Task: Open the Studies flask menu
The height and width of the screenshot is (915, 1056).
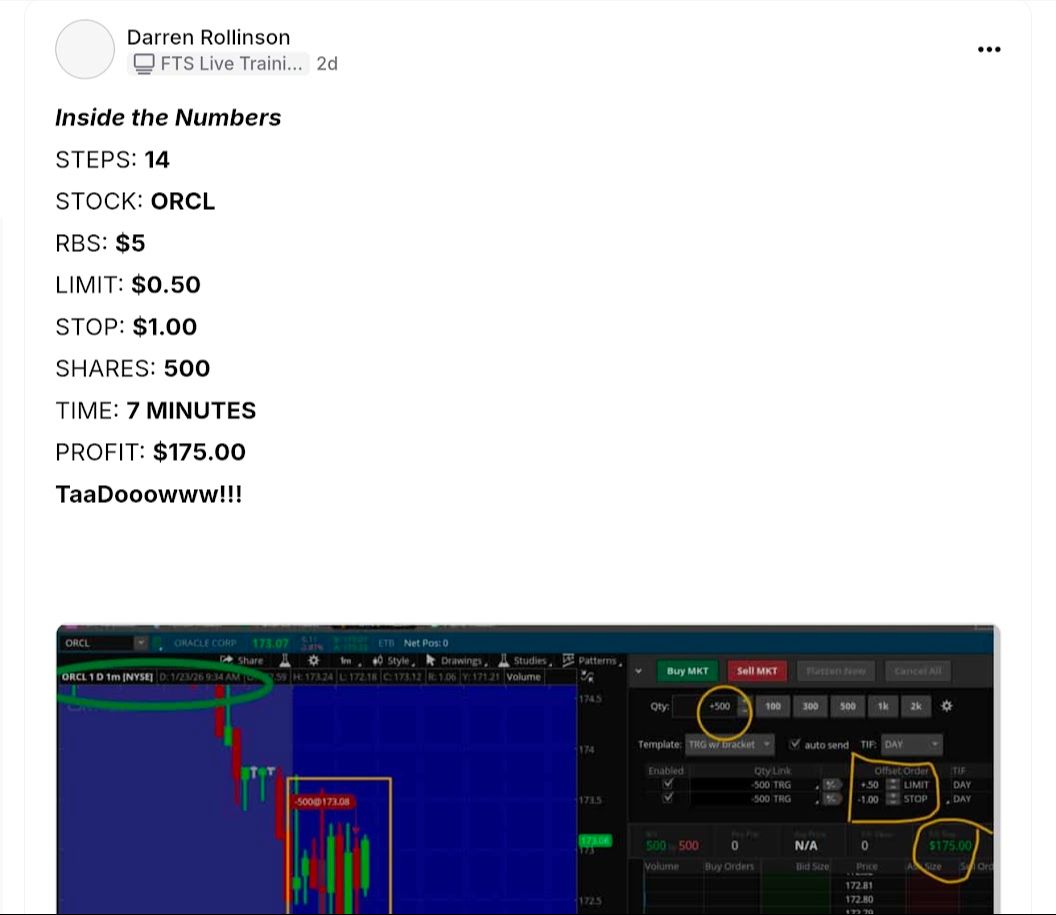Action: tap(524, 660)
